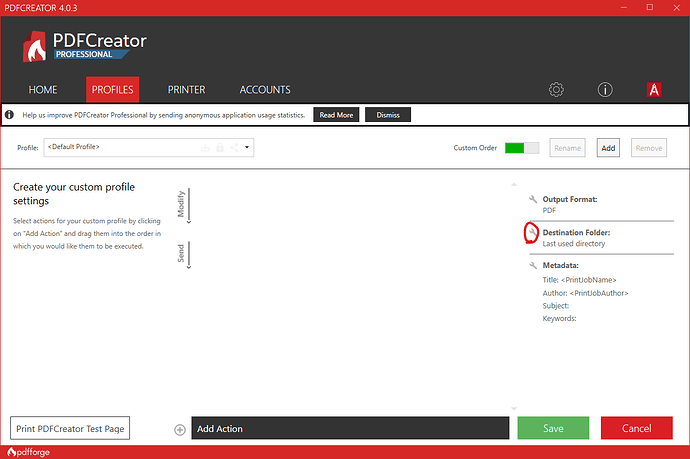
Task: Go to the HOME tab
Action: pos(43,90)
